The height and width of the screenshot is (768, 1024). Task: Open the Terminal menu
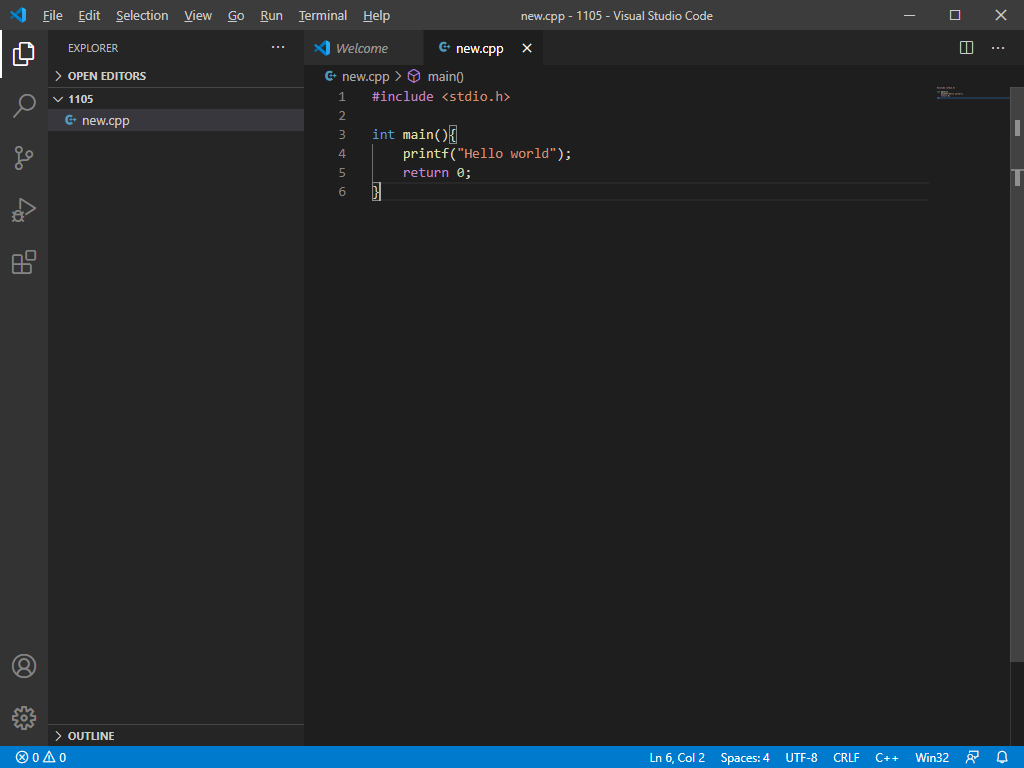coord(323,16)
